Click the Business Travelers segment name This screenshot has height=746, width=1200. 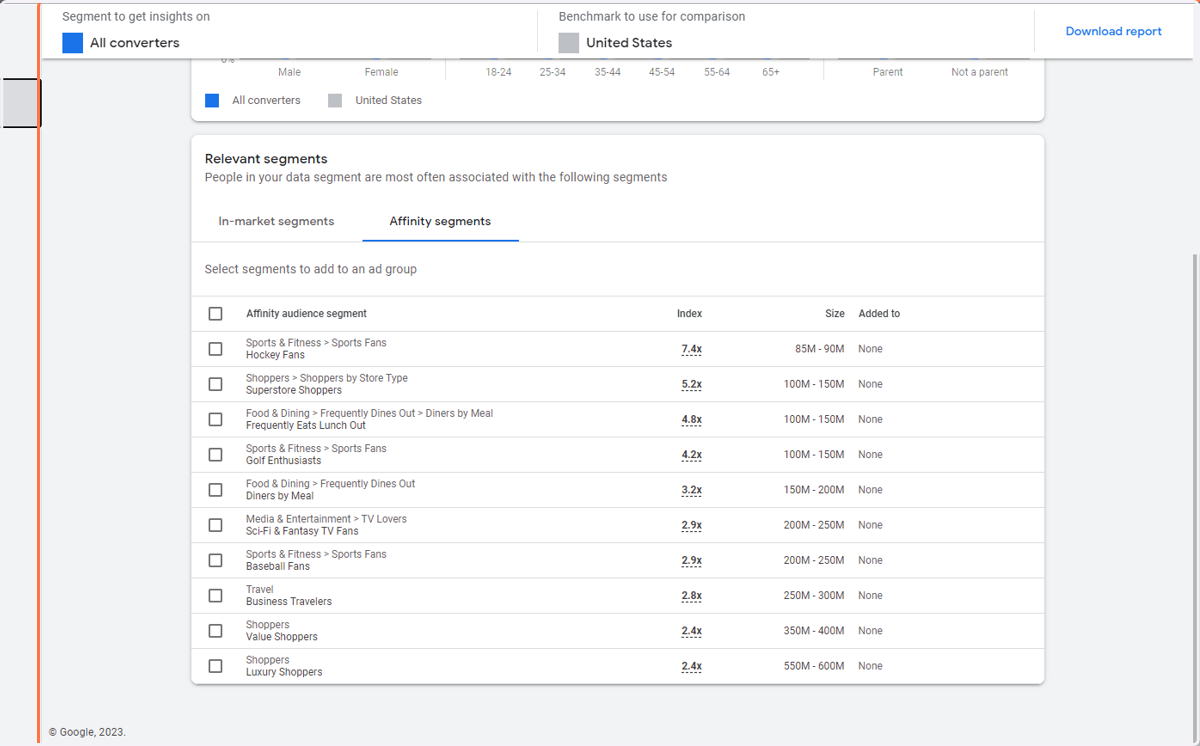click(289, 602)
